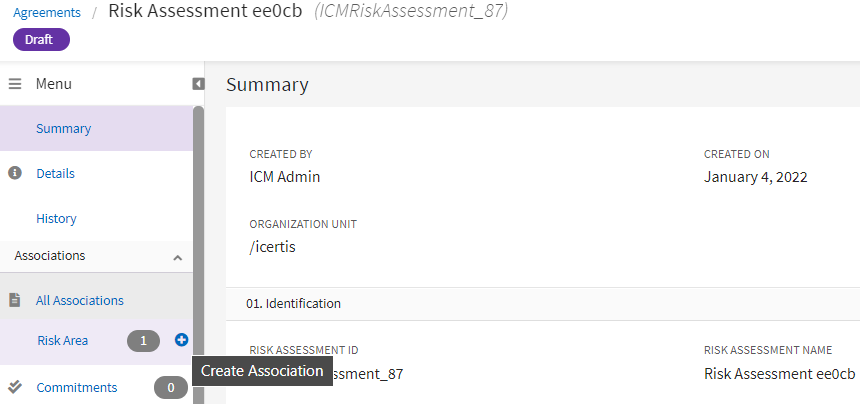Go to the Agreements breadcrumb link
Screen dimensions: 860x404
(47, 12)
